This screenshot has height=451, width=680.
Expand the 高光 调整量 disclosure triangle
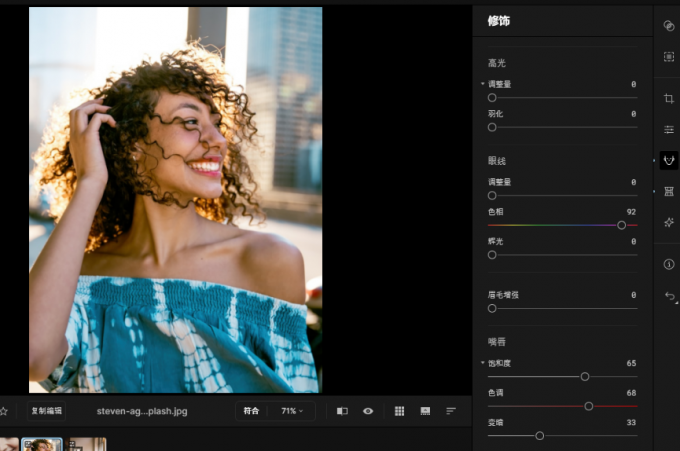pos(483,84)
